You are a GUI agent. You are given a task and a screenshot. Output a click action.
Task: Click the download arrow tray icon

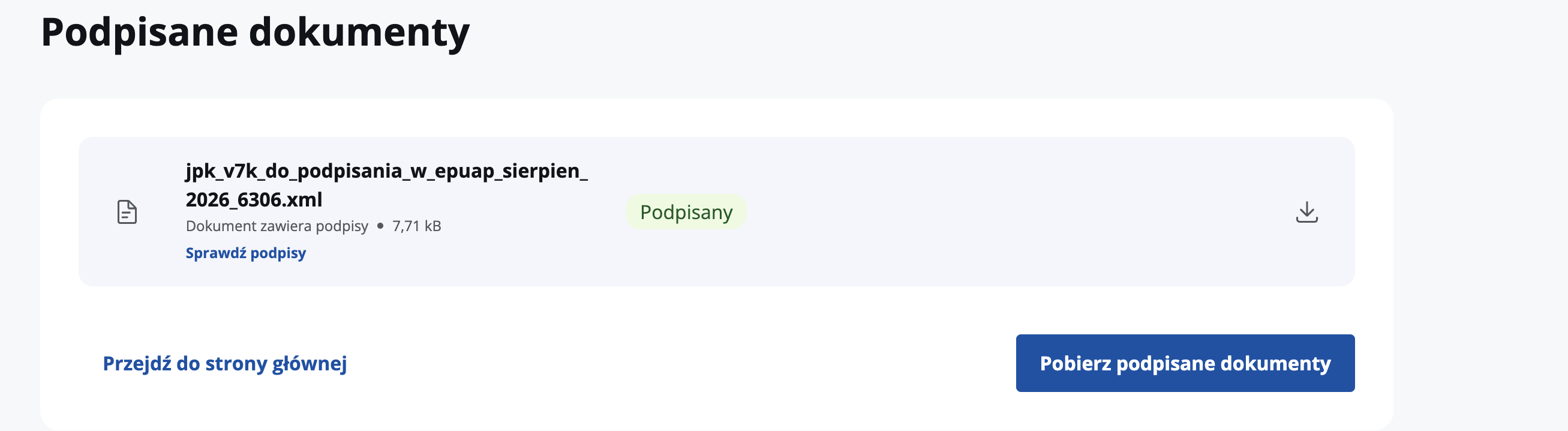(1306, 212)
